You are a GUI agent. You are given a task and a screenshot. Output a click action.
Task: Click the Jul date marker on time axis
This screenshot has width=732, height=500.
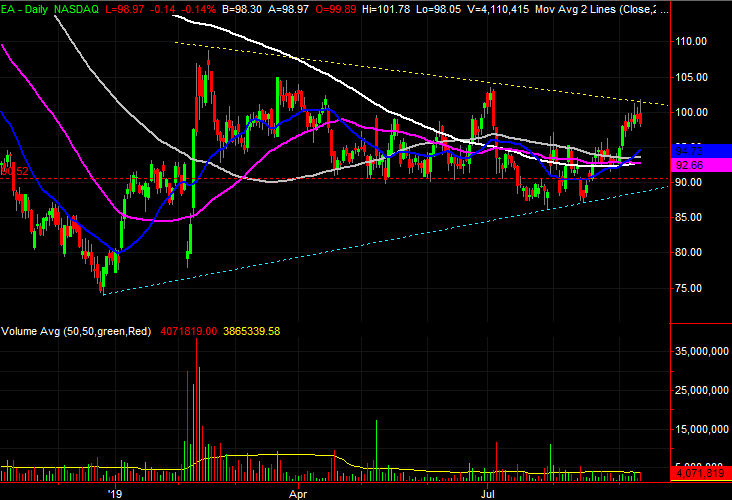488,493
